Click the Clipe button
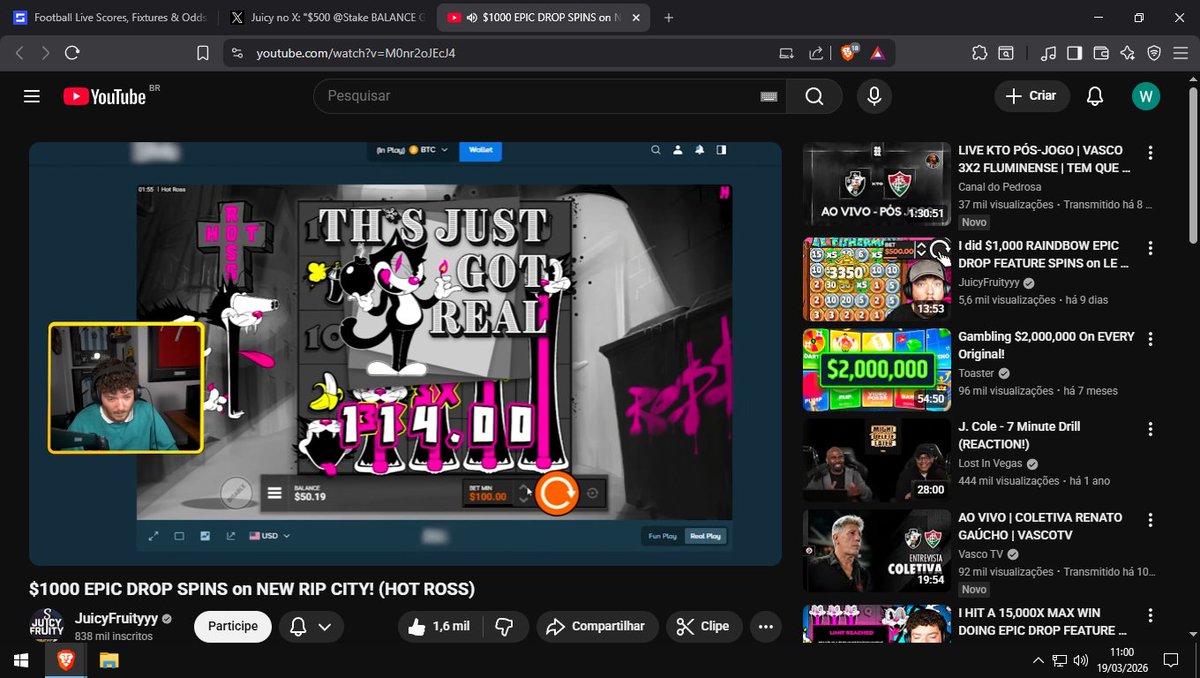Viewport: 1200px width, 678px height. 704,626
